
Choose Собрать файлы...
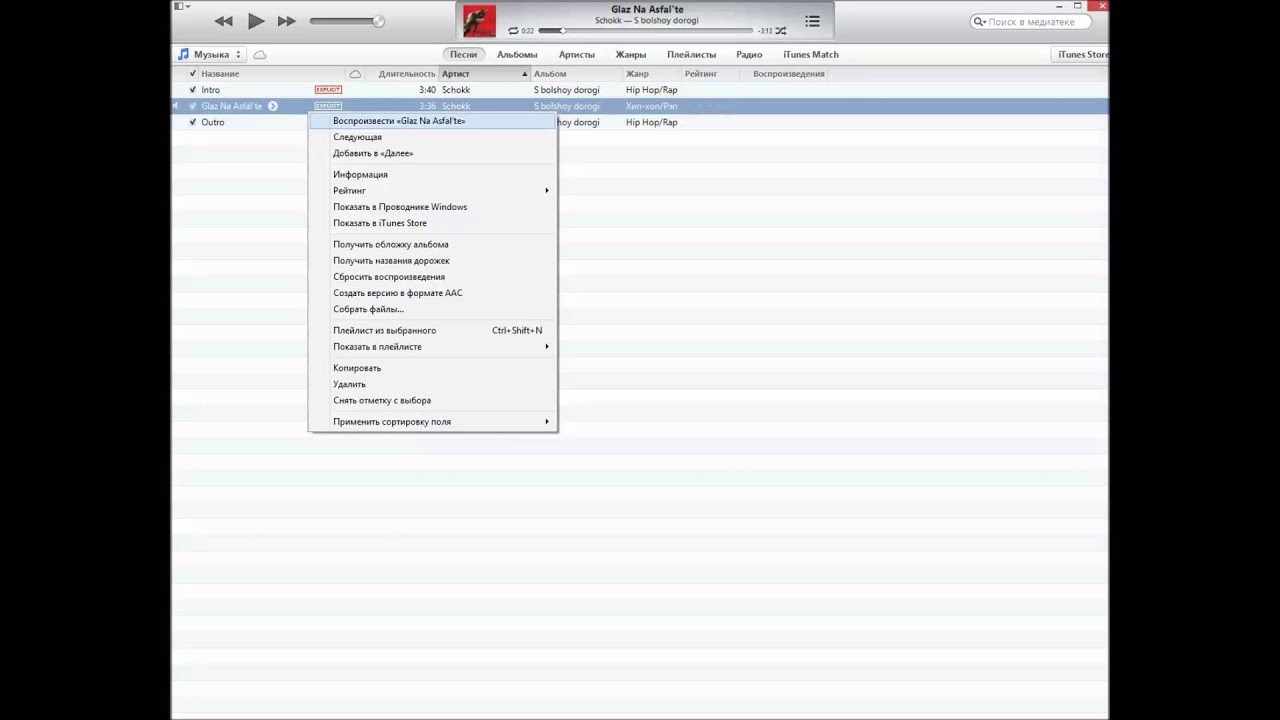[432, 309]
